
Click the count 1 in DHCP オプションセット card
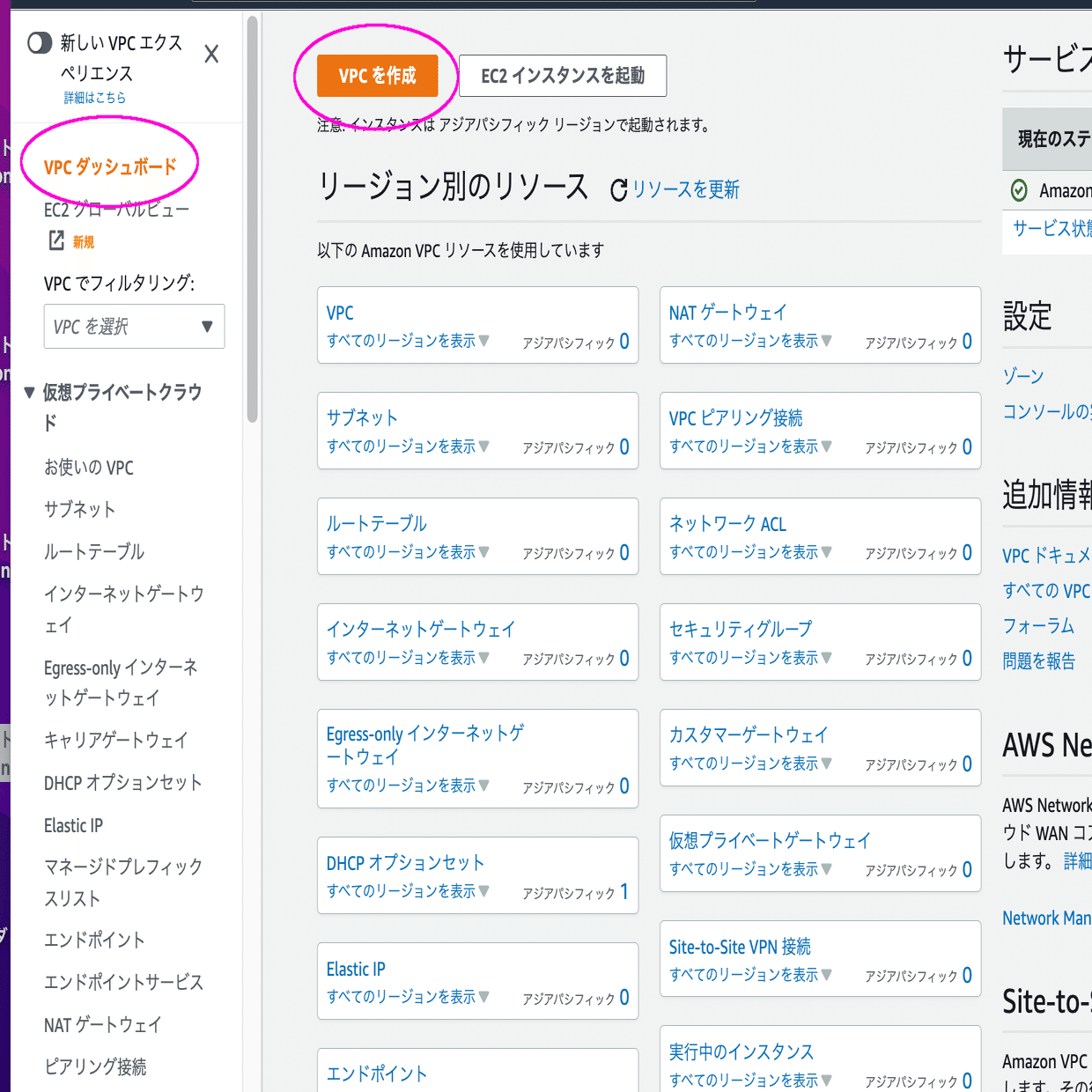click(x=624, y=891)
